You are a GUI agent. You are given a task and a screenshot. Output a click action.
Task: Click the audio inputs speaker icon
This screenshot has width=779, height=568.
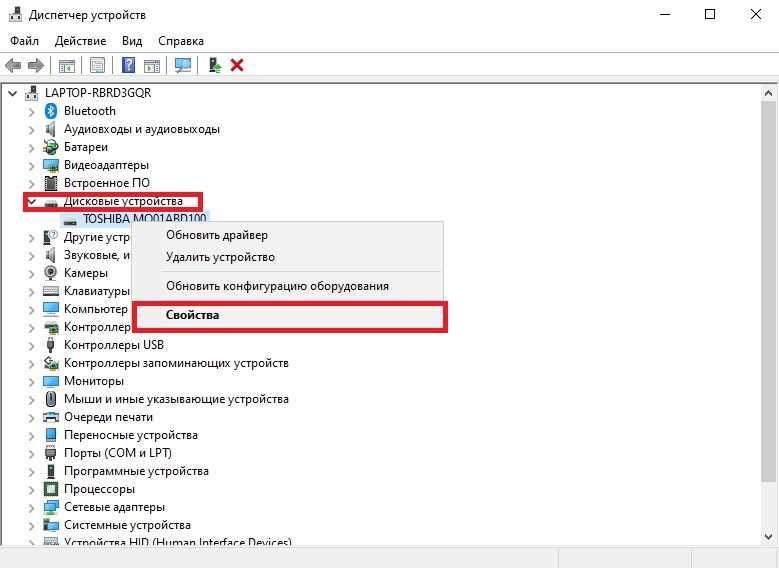coord(51,129)
